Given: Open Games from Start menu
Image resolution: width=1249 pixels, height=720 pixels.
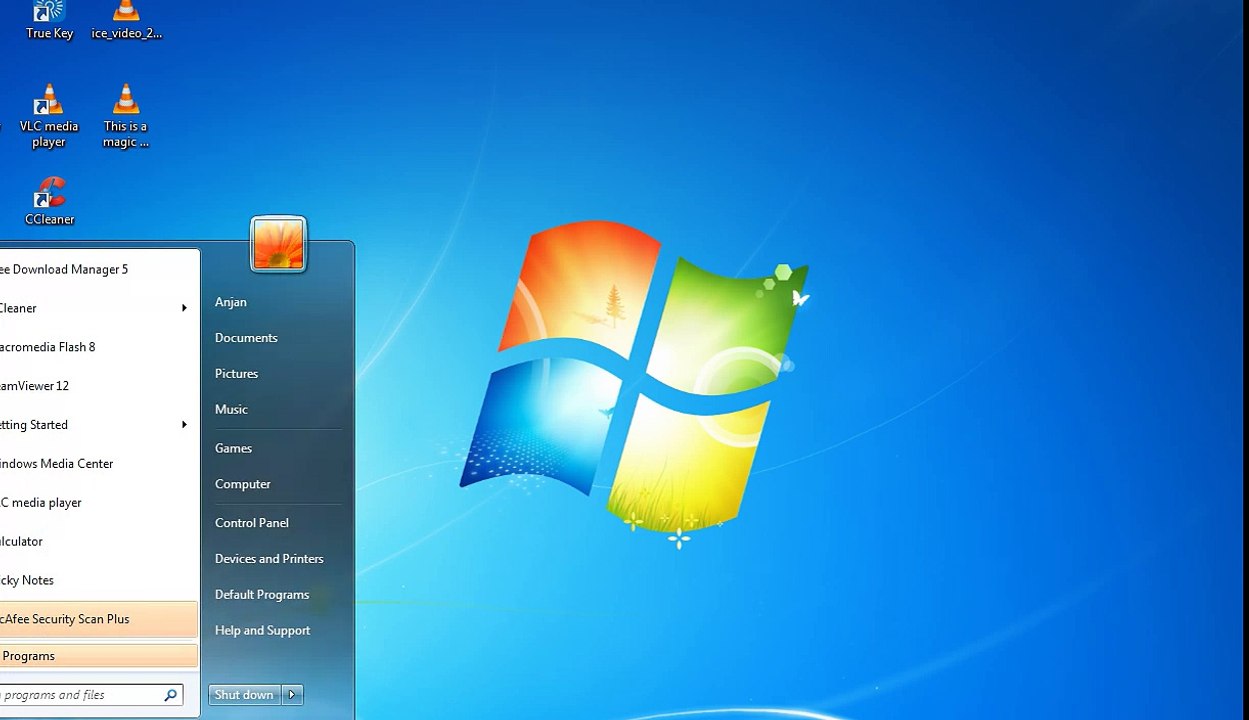Looking at the screenshot, I should click(x=233, y=449).
